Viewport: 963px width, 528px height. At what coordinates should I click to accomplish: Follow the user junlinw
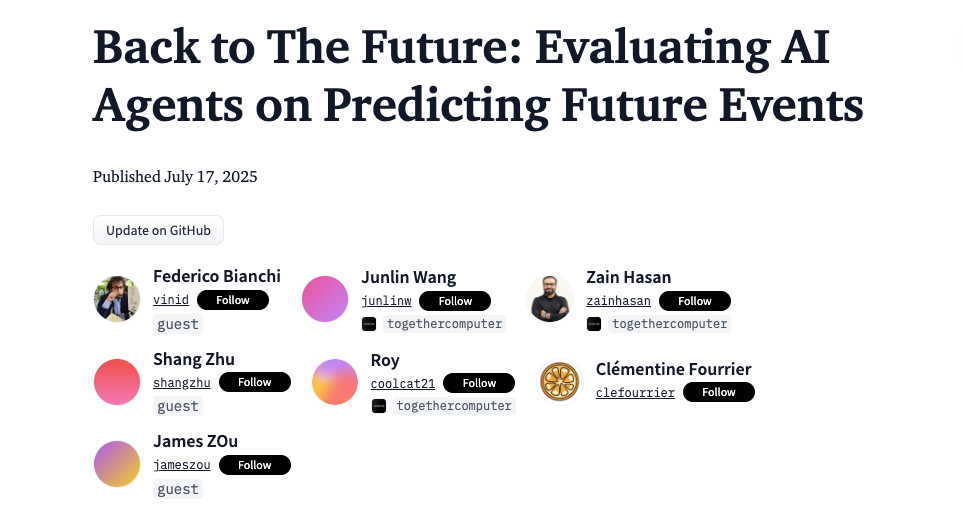coord(455,301)
